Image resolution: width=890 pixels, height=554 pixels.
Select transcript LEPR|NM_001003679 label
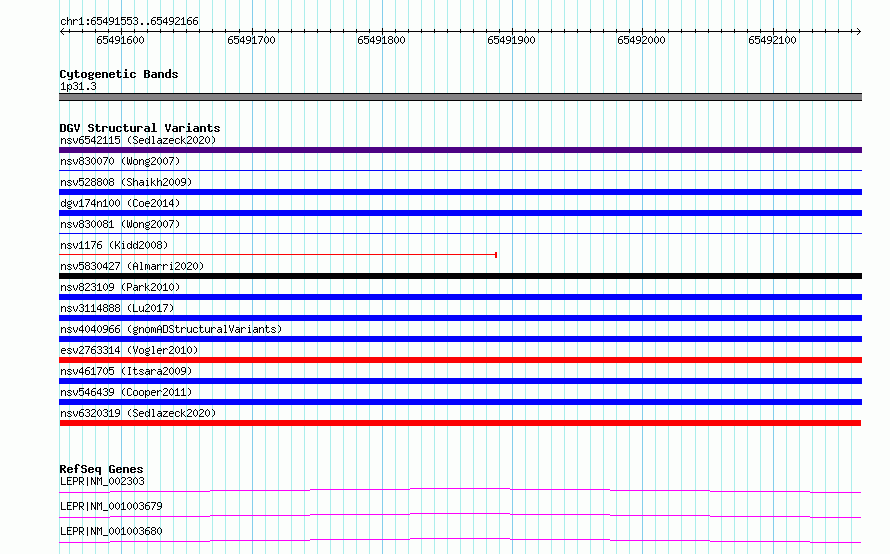(111, 506)
